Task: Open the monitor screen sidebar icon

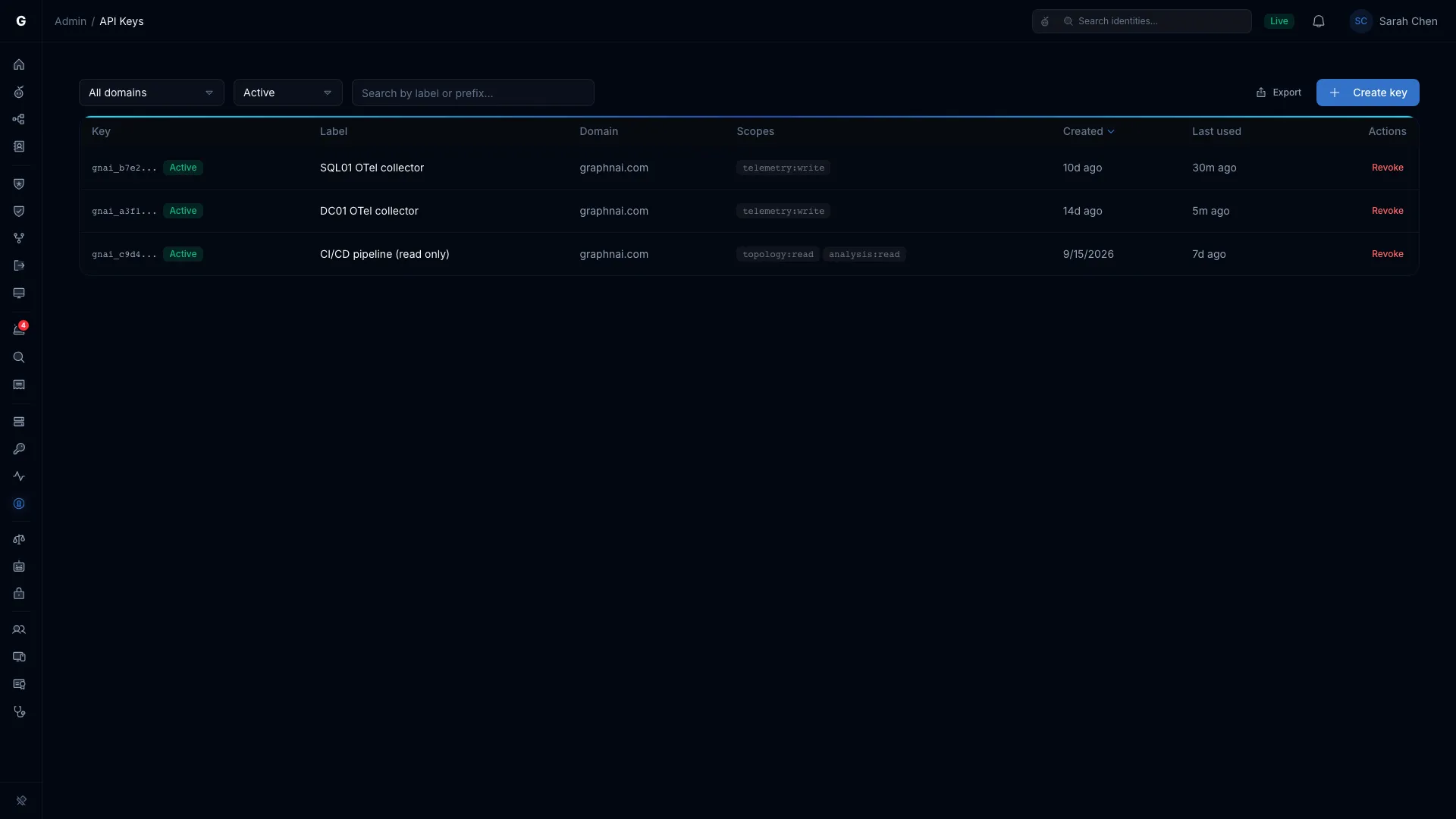Action: 19,293
